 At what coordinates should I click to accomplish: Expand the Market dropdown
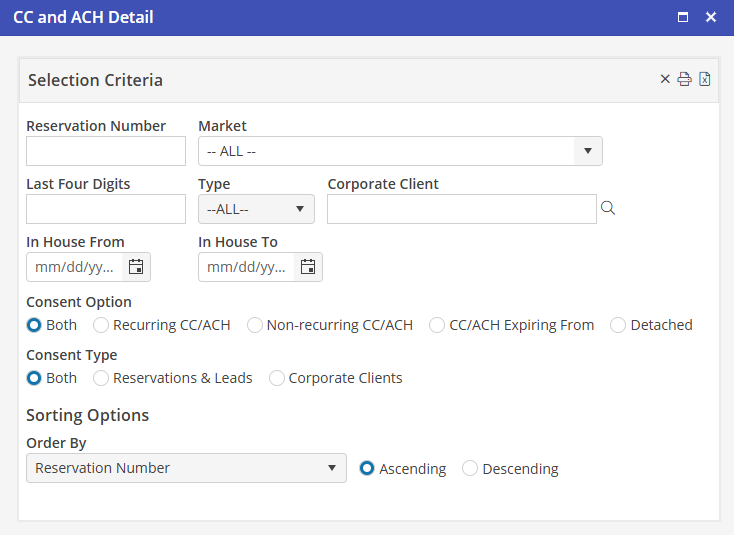(400, 151)
